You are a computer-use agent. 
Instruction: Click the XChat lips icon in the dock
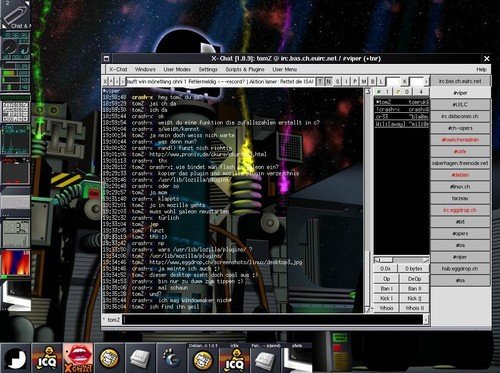[x=78, y=358]
